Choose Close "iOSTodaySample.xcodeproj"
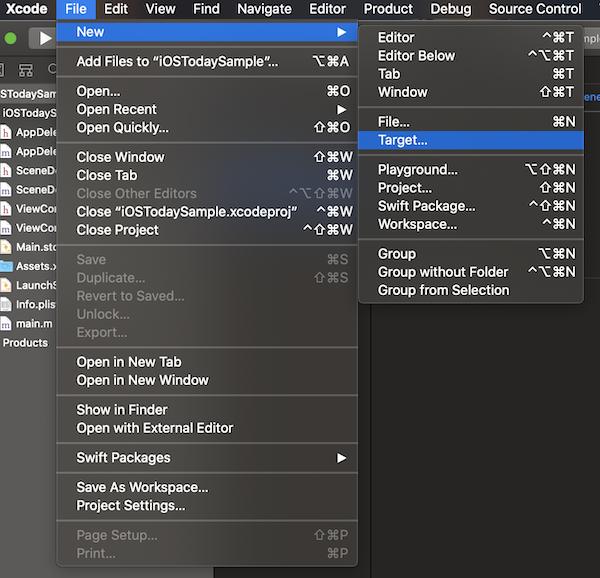 coord(207,212)
